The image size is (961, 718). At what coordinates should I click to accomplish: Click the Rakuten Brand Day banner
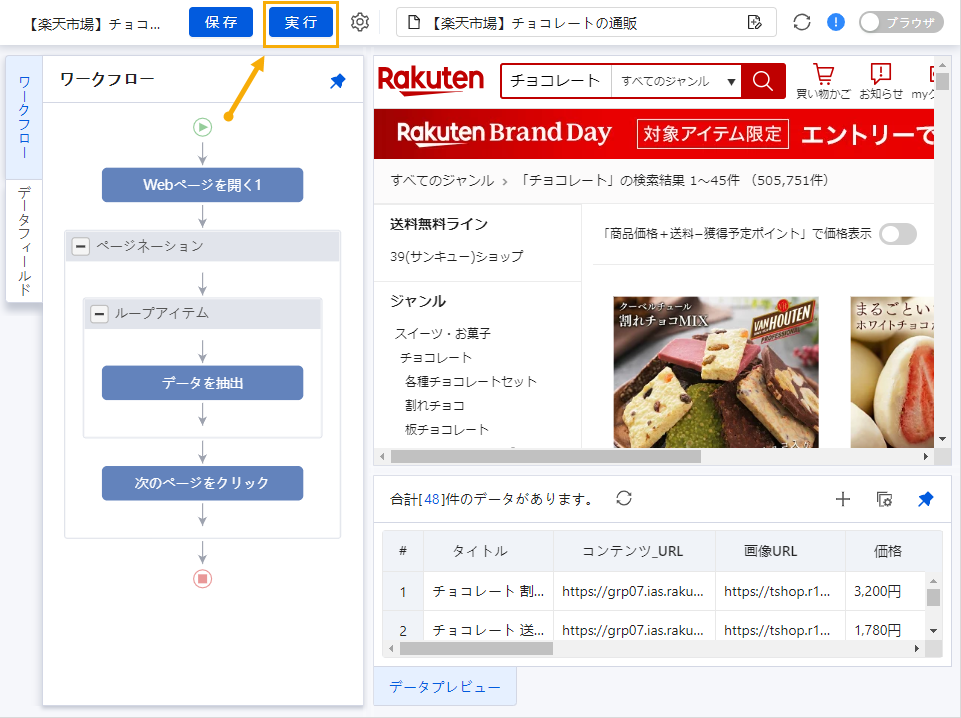pyautogui.click(x=654, y=134)
